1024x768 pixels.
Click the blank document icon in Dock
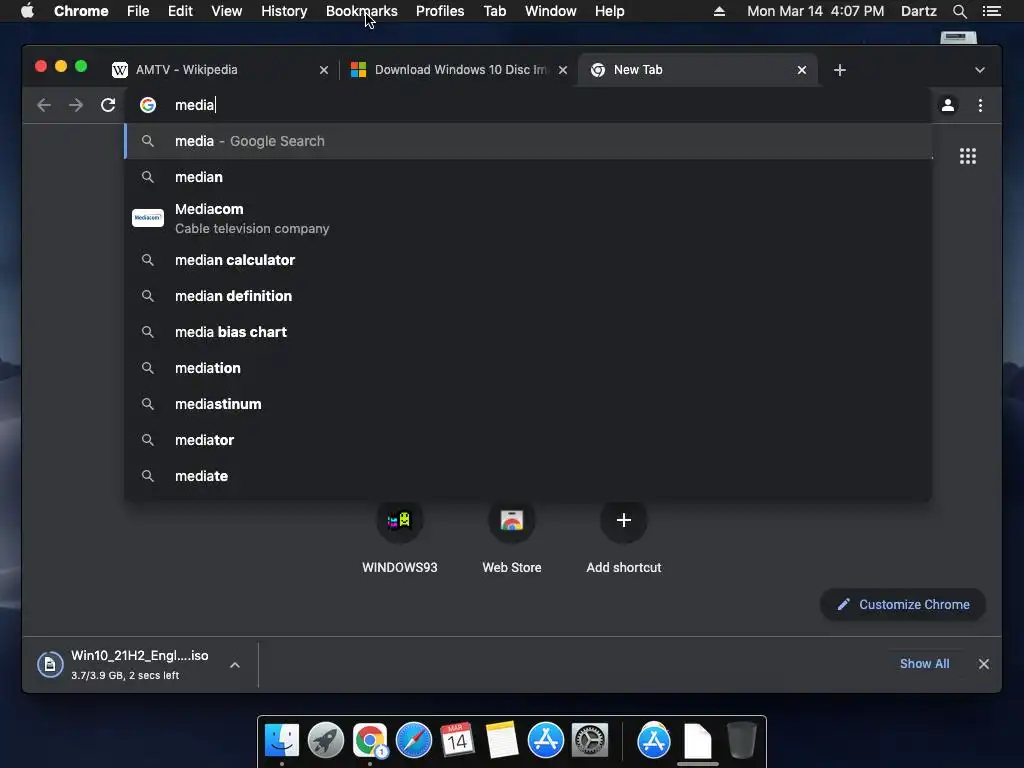click(697, 740)
